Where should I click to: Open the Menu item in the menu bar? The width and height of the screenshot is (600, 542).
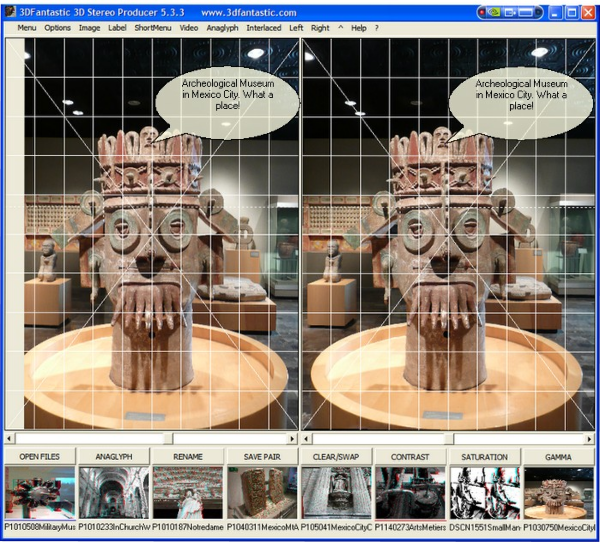coord(26,28)
